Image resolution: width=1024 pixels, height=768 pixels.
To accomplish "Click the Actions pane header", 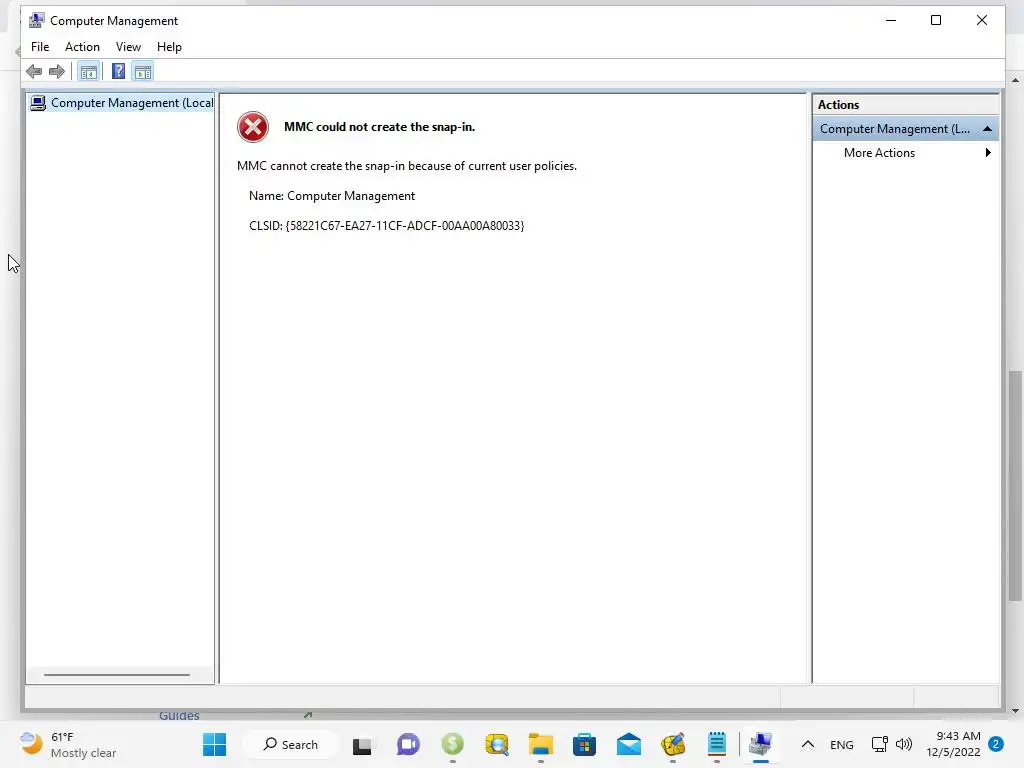I will pos(905,104).
